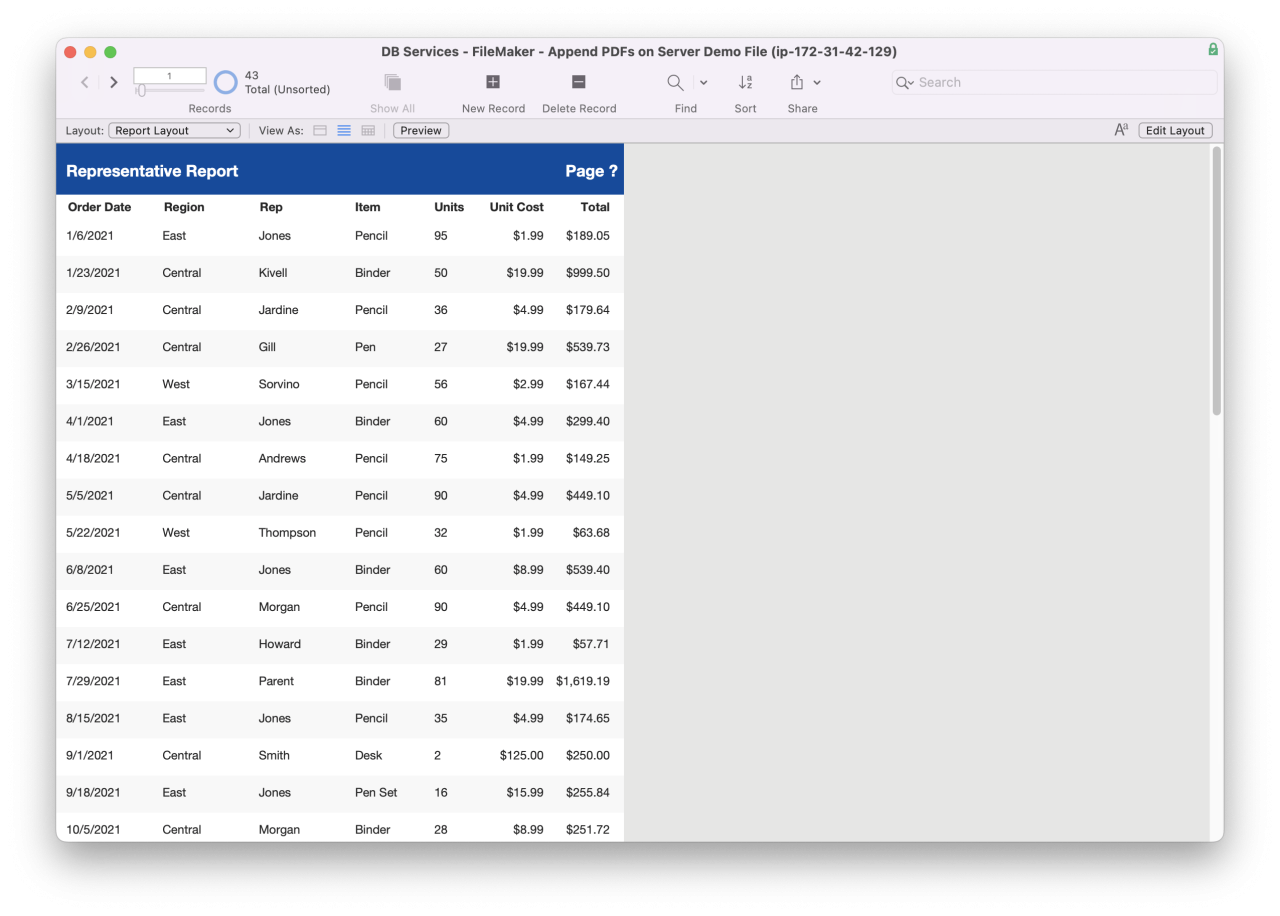Select the rep name Kivell
Image resolution: width=1280 pixels, height=916 pixels.
tap(273, 273)
